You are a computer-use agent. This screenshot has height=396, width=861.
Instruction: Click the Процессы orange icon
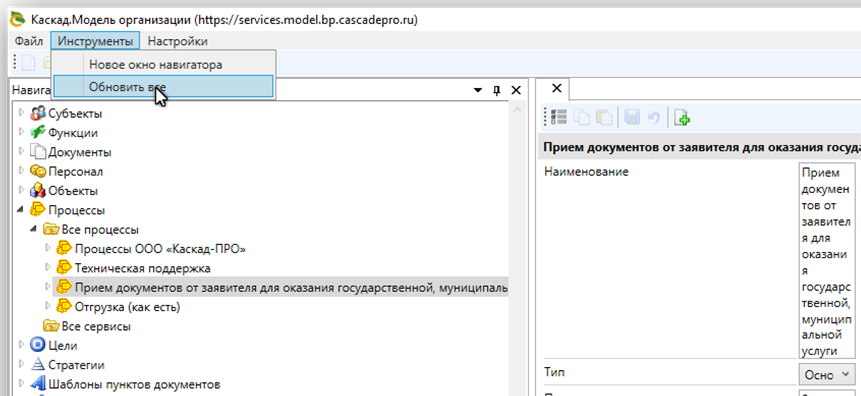point(38,210)
